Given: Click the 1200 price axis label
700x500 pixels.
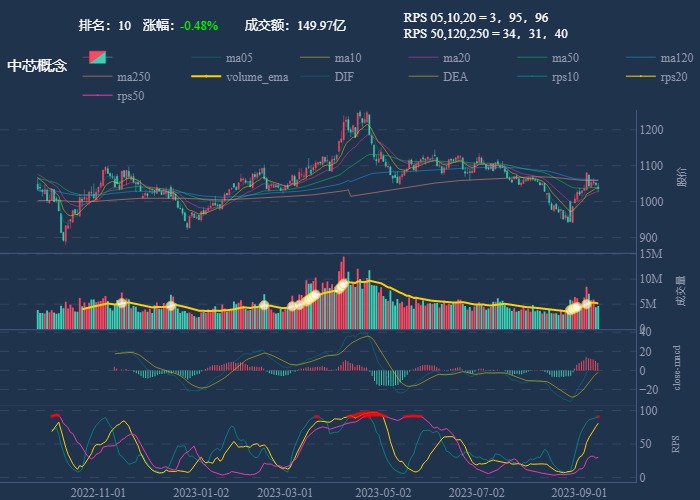Looking at the screenshot, I should tap(653, 130).
